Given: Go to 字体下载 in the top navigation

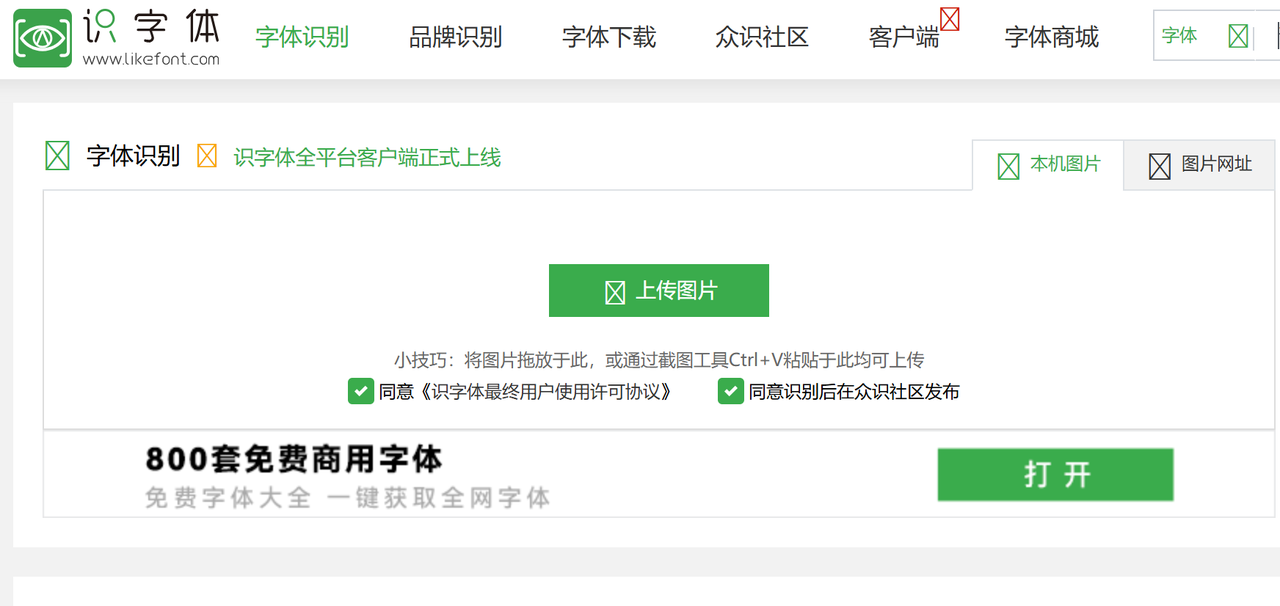Looking at the screenshot, I should [609, 38].
